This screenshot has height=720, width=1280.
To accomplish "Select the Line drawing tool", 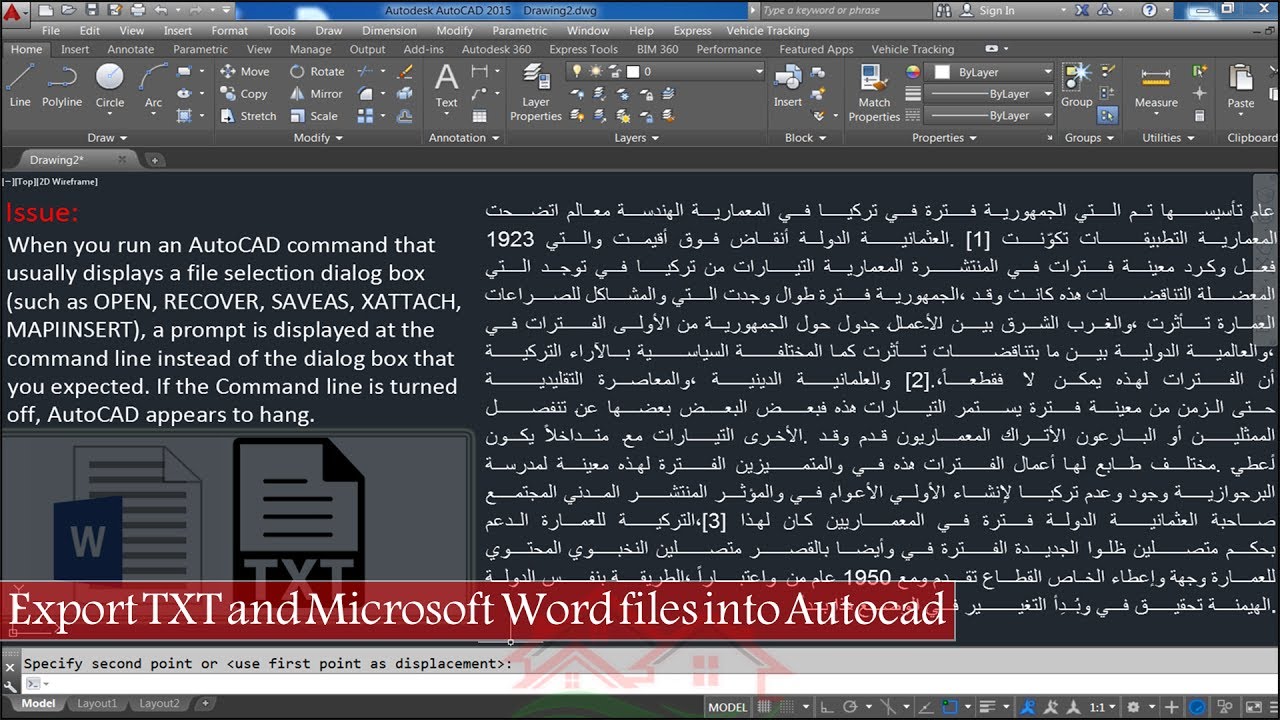I will pos(20,86).
